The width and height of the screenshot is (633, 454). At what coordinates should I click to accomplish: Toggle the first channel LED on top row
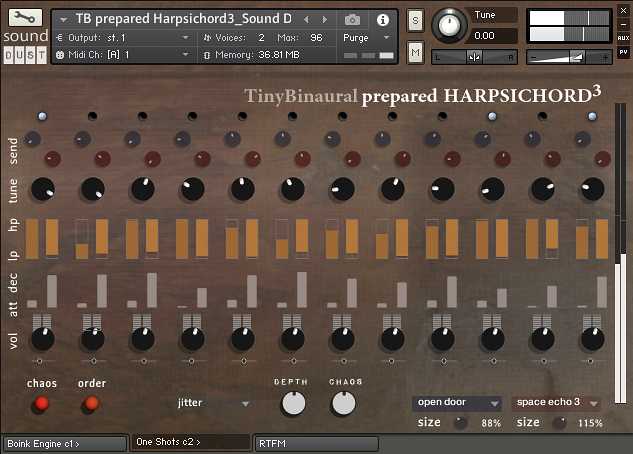point(42,116)
